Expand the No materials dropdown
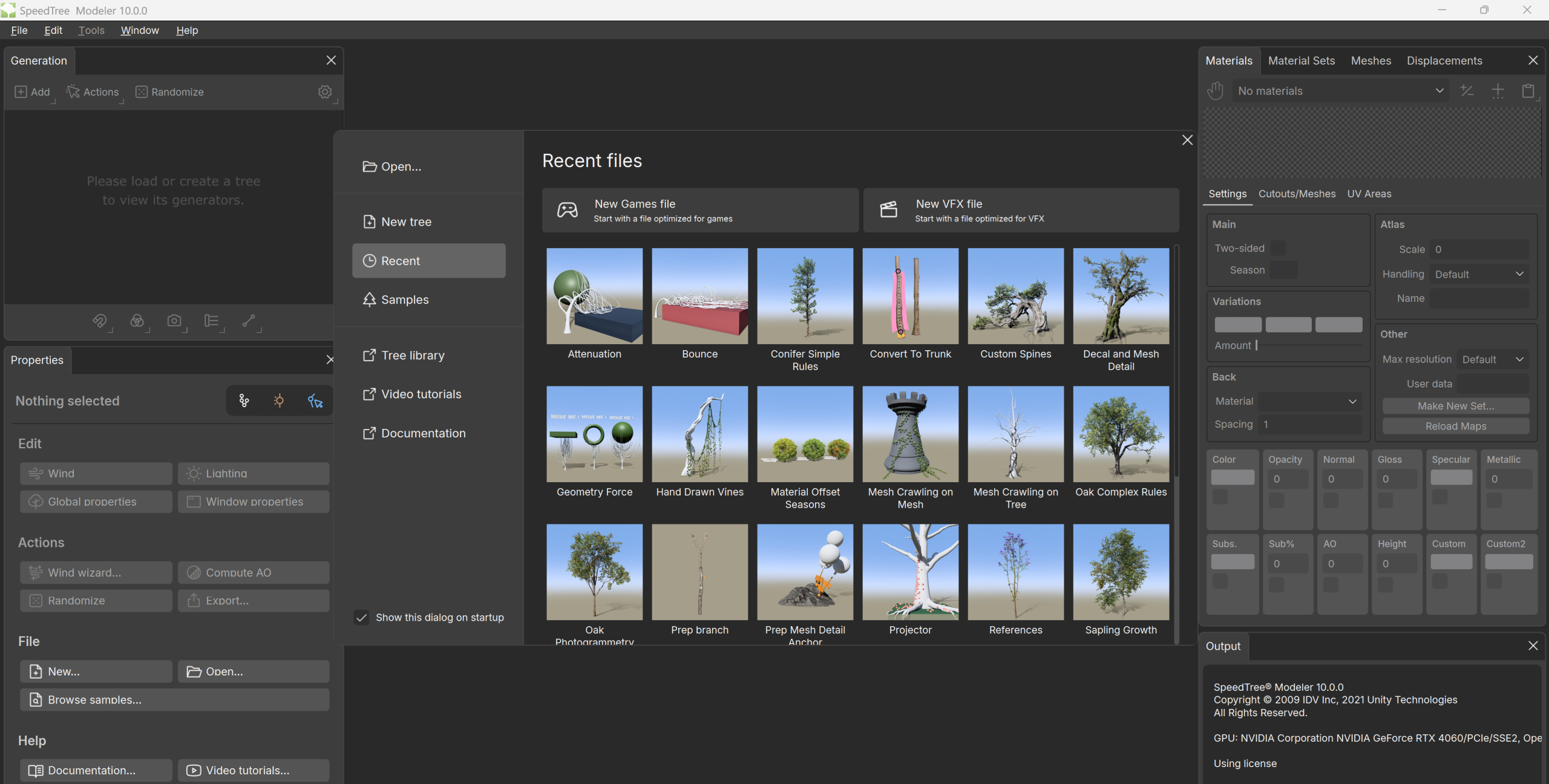The image size is (1549, 784). click(1340, 91)
